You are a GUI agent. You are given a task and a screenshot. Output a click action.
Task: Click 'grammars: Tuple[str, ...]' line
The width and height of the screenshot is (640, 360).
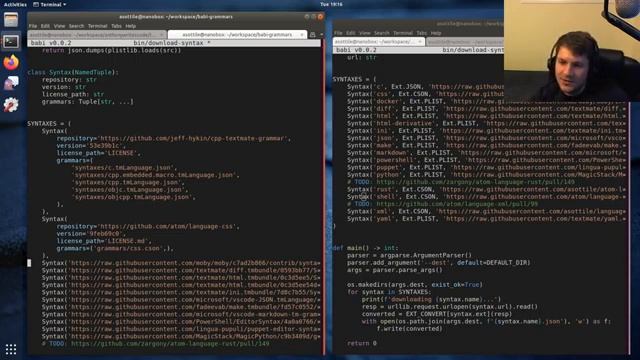[x=87, y=102]
